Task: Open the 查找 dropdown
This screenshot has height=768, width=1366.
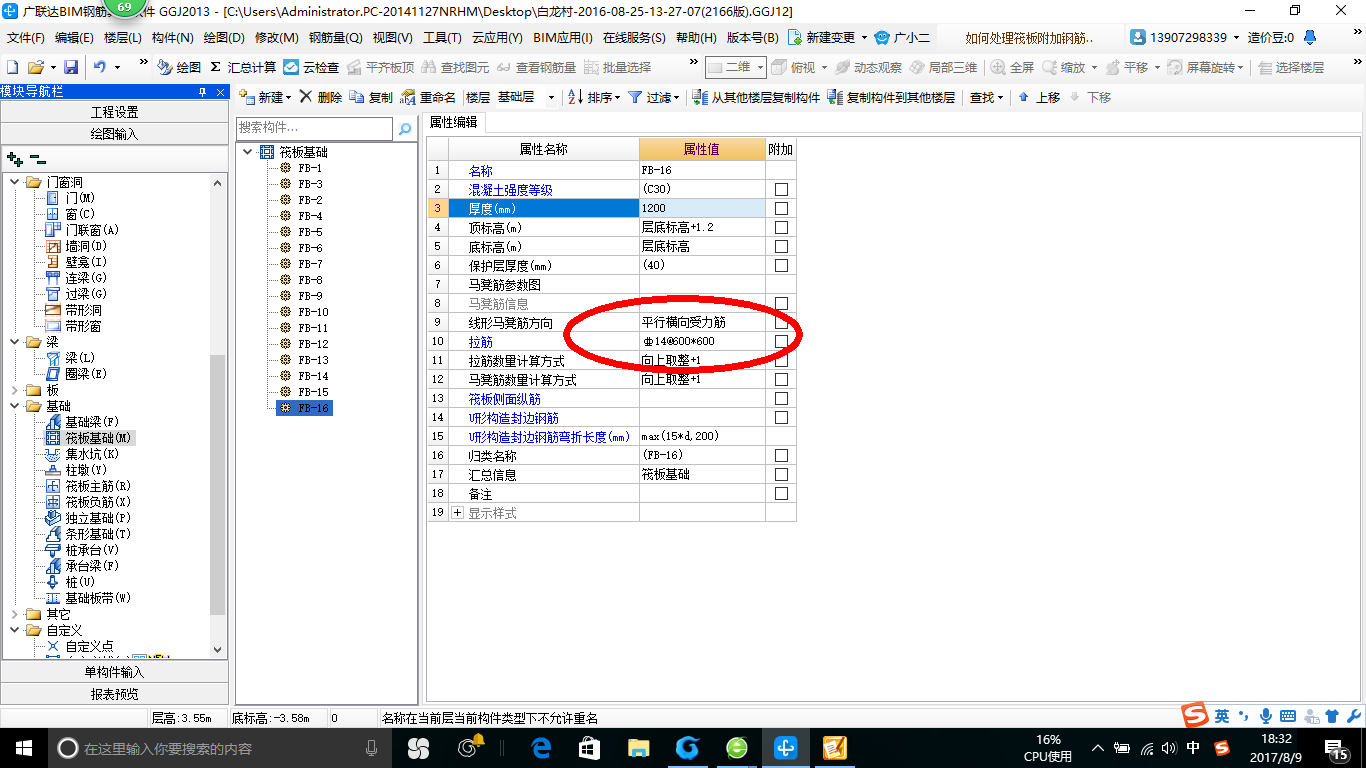Action: 986,97
